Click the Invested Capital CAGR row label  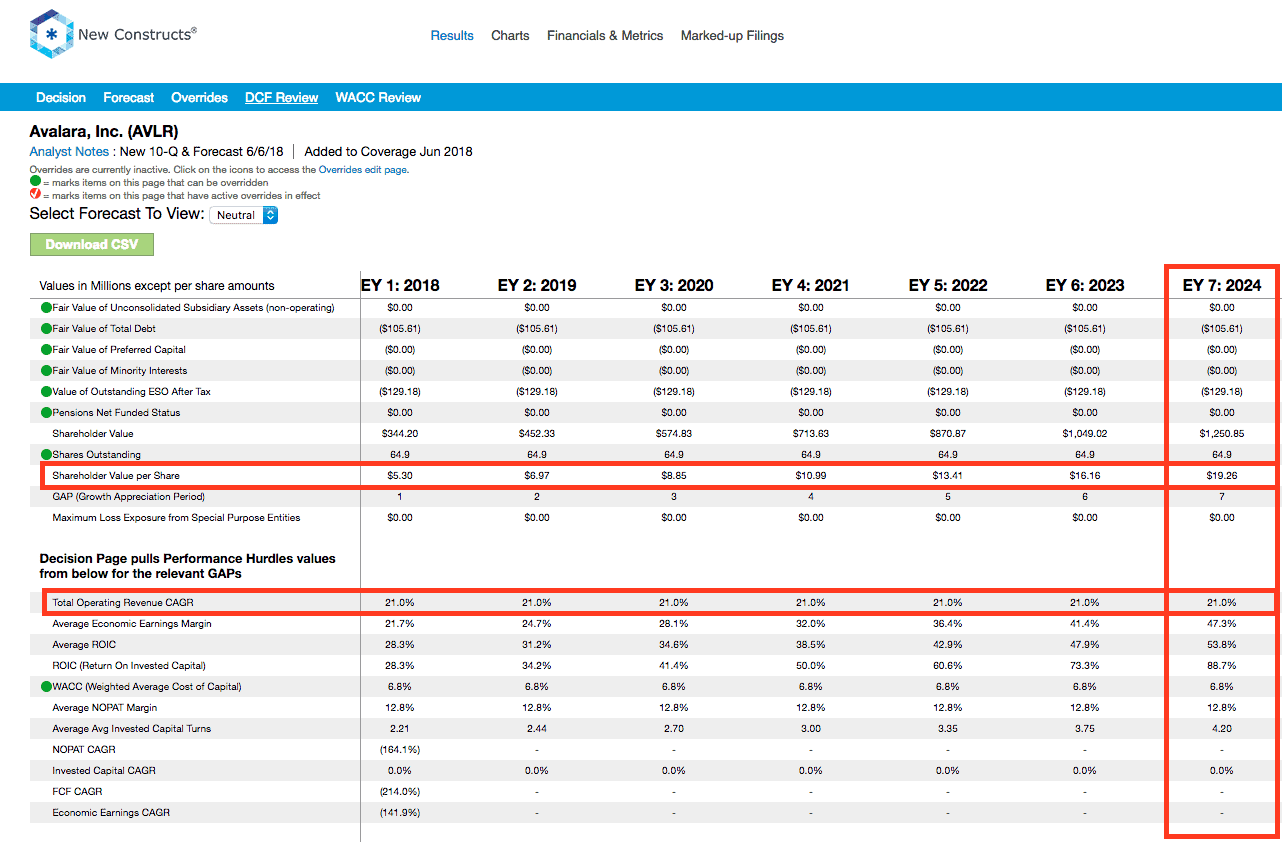click(104, 770)
